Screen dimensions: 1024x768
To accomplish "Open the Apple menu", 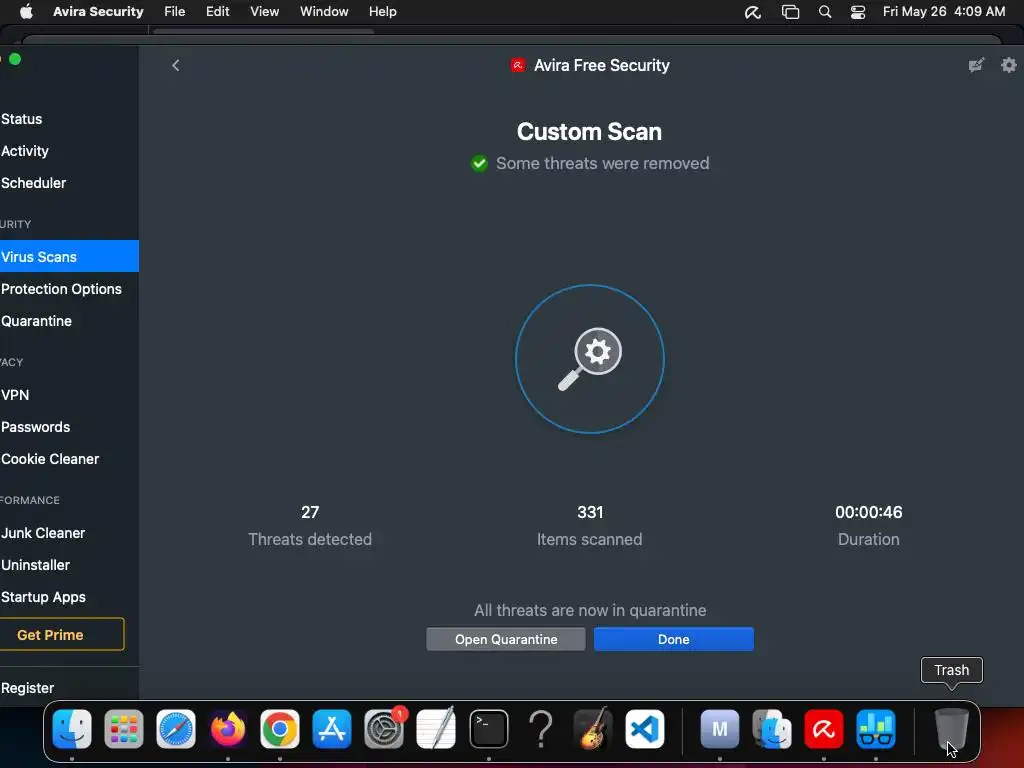I will (26, 11).
